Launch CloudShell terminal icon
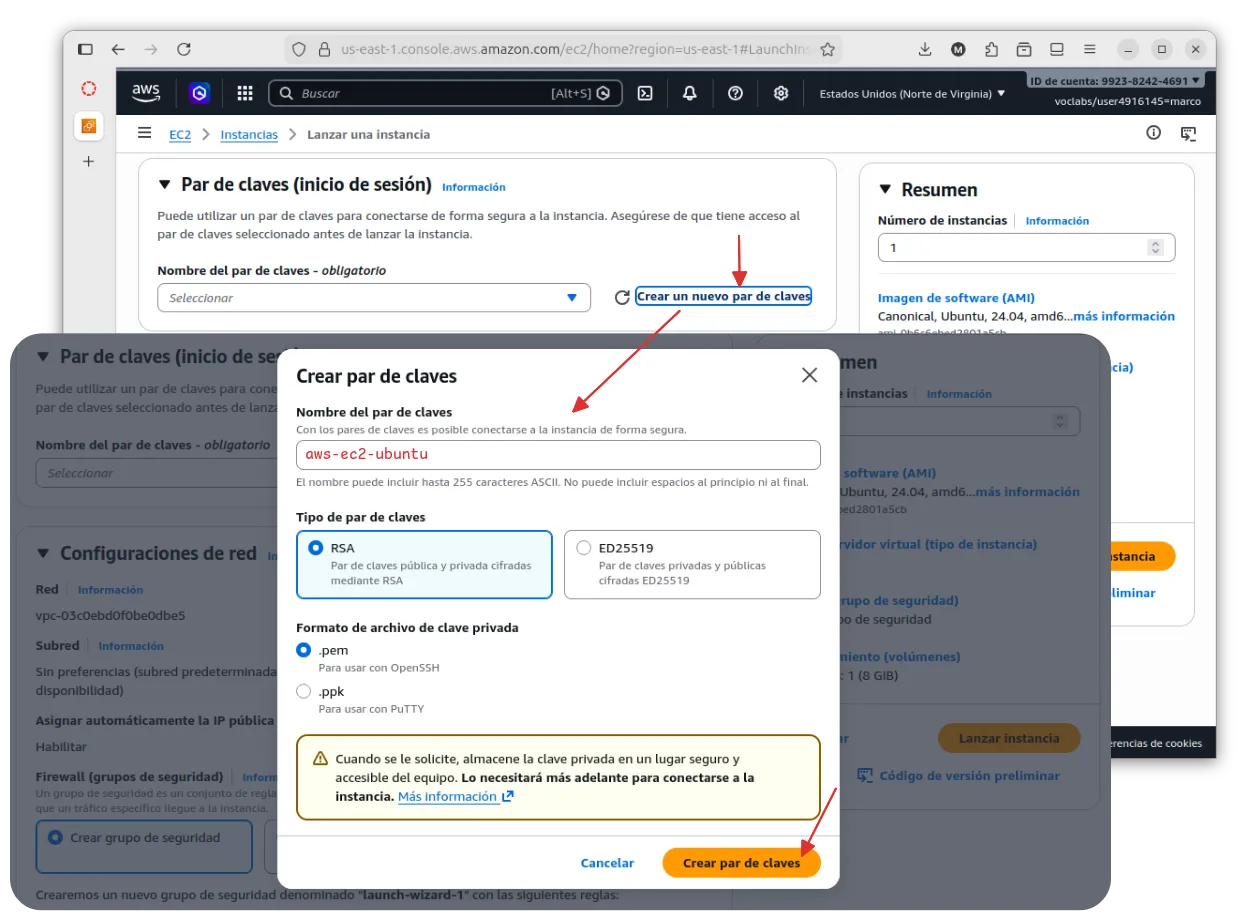 (646, 93)
